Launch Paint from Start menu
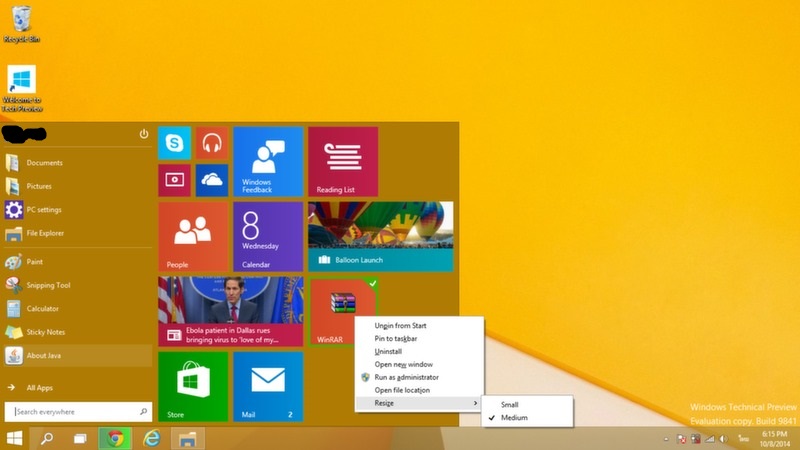This screenshot has height=450, width=800. (x=78, y=262)
